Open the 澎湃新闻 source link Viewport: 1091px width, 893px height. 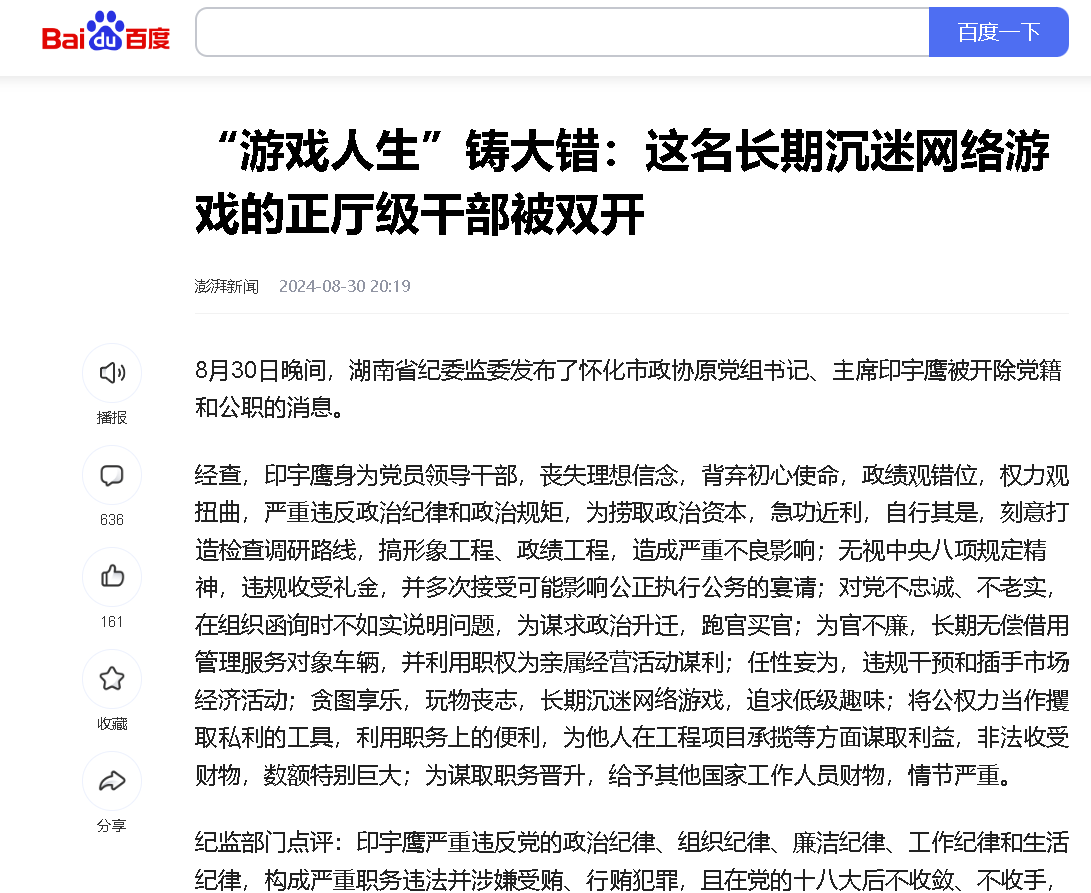pos(226,286)
